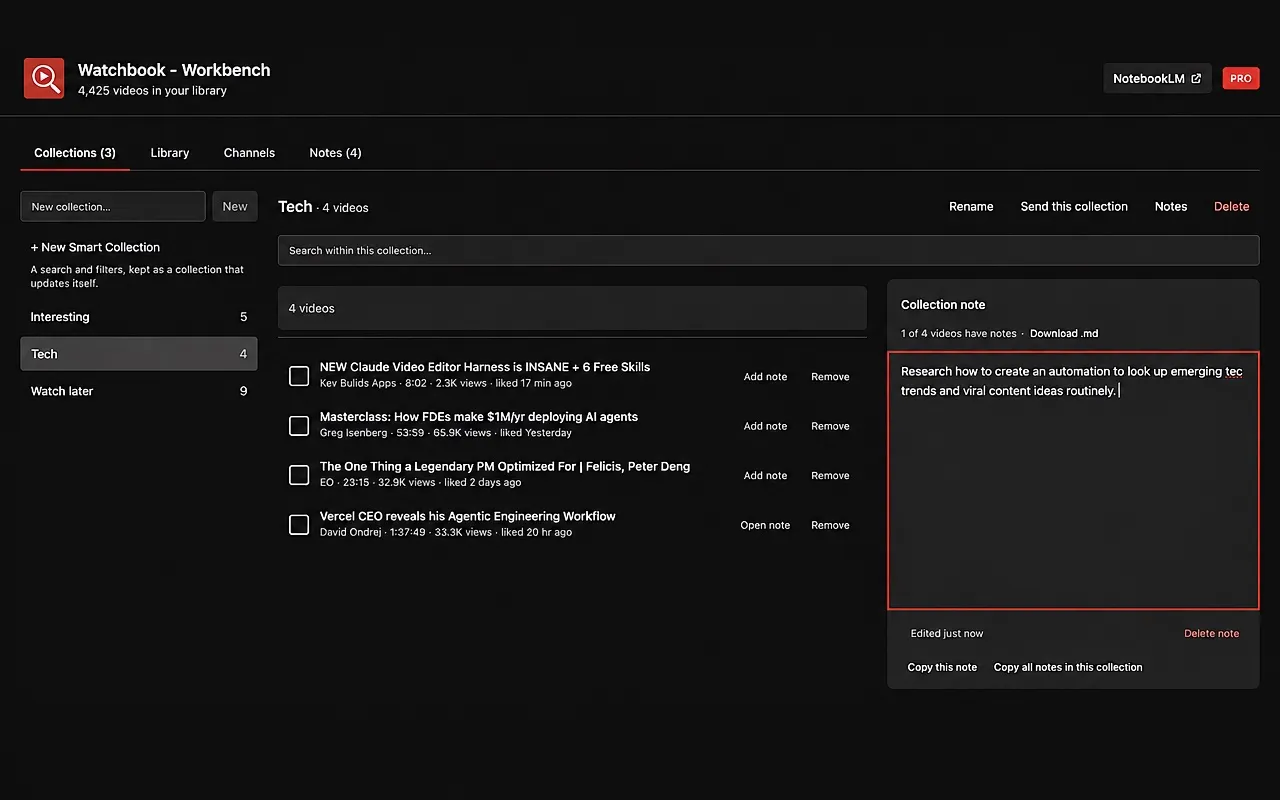Delete the Tech collection

[x=1232, y=207]
